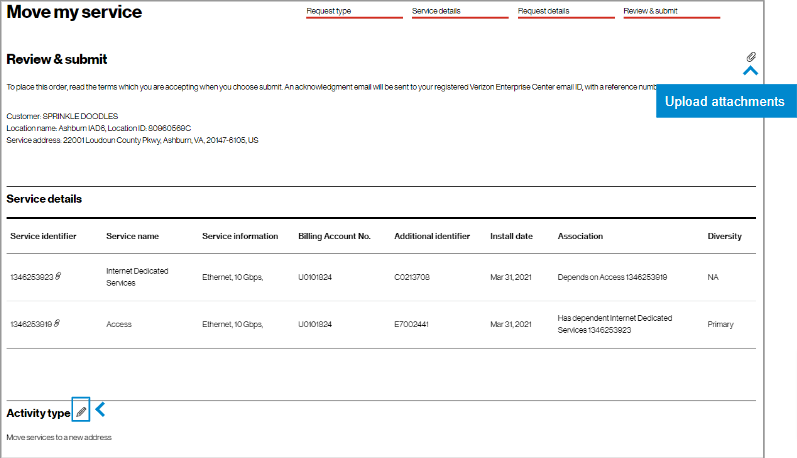
Task: Go to the Review & submit step
Action: pyautogui.click(x=671, y=12)
